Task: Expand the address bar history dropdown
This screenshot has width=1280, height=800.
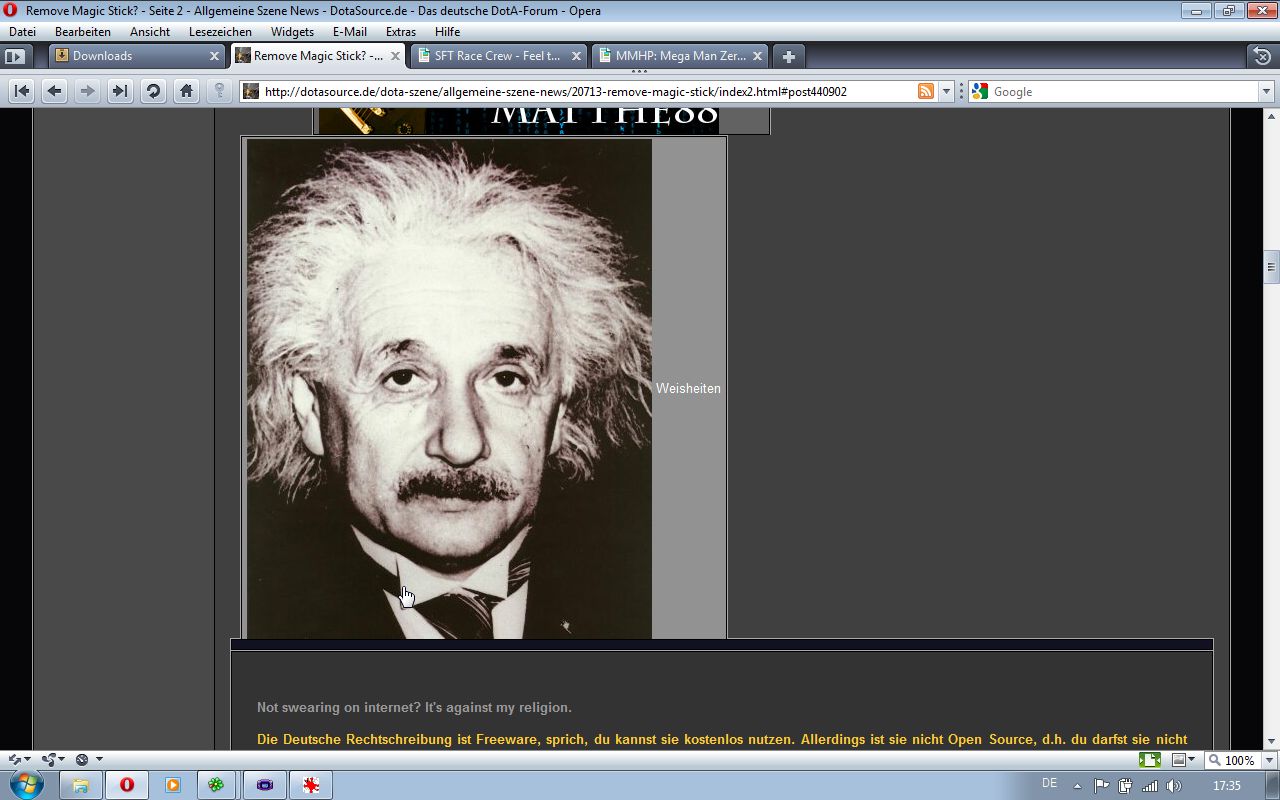Action: coord(947,91)
